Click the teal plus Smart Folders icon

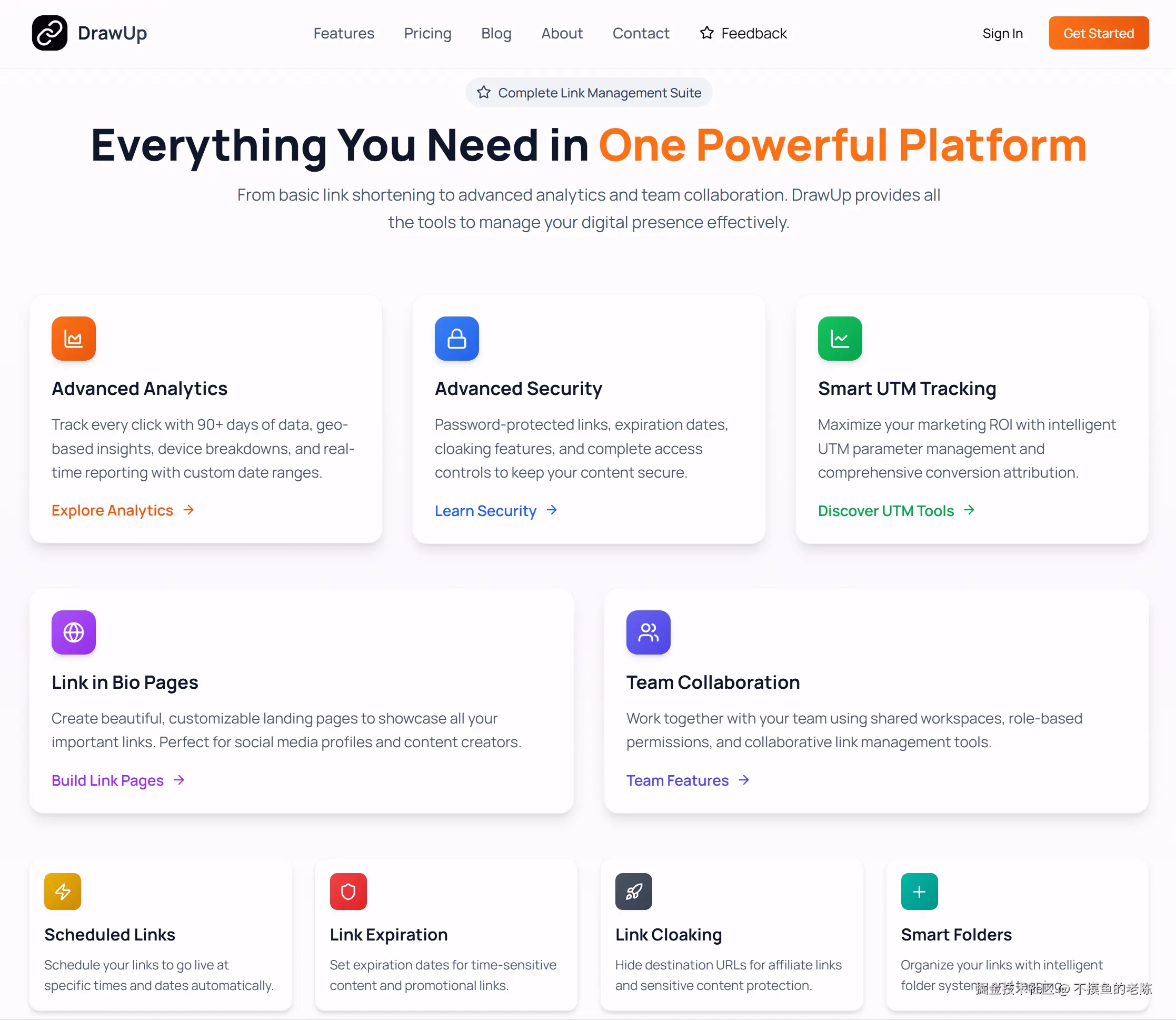pos(919,892)
